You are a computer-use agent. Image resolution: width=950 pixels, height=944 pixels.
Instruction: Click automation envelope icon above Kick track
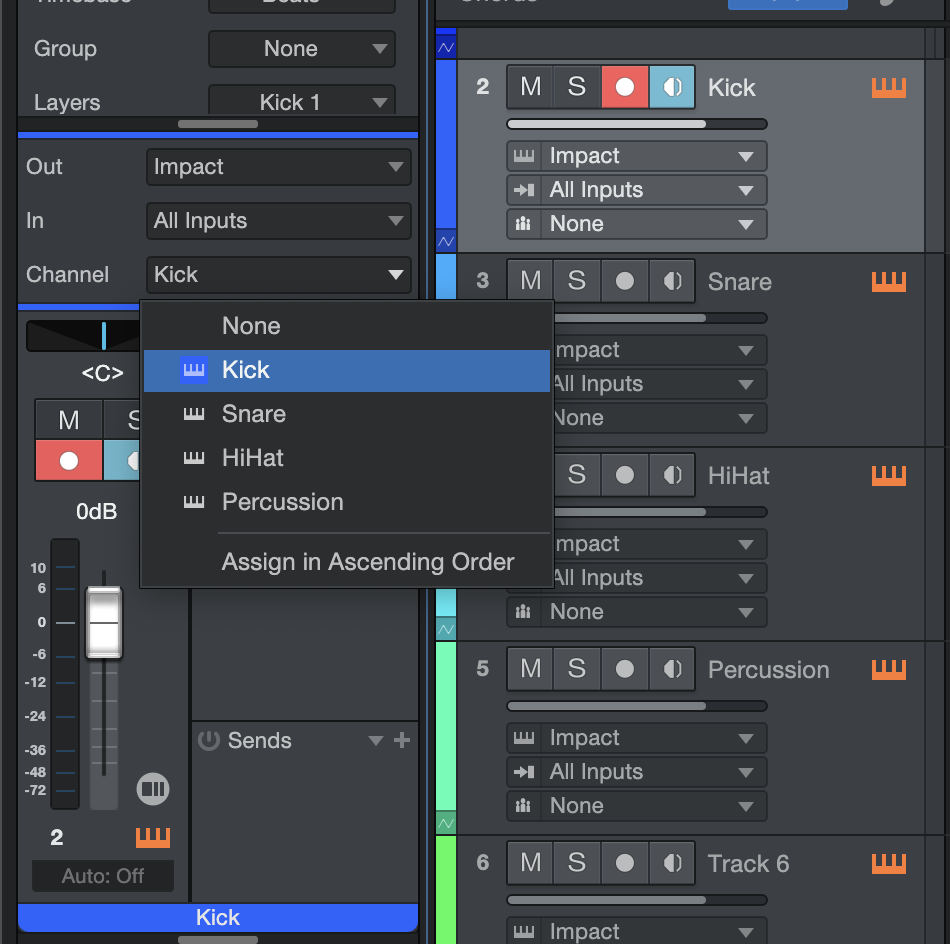pyautogui.click(x=446, y=47)
